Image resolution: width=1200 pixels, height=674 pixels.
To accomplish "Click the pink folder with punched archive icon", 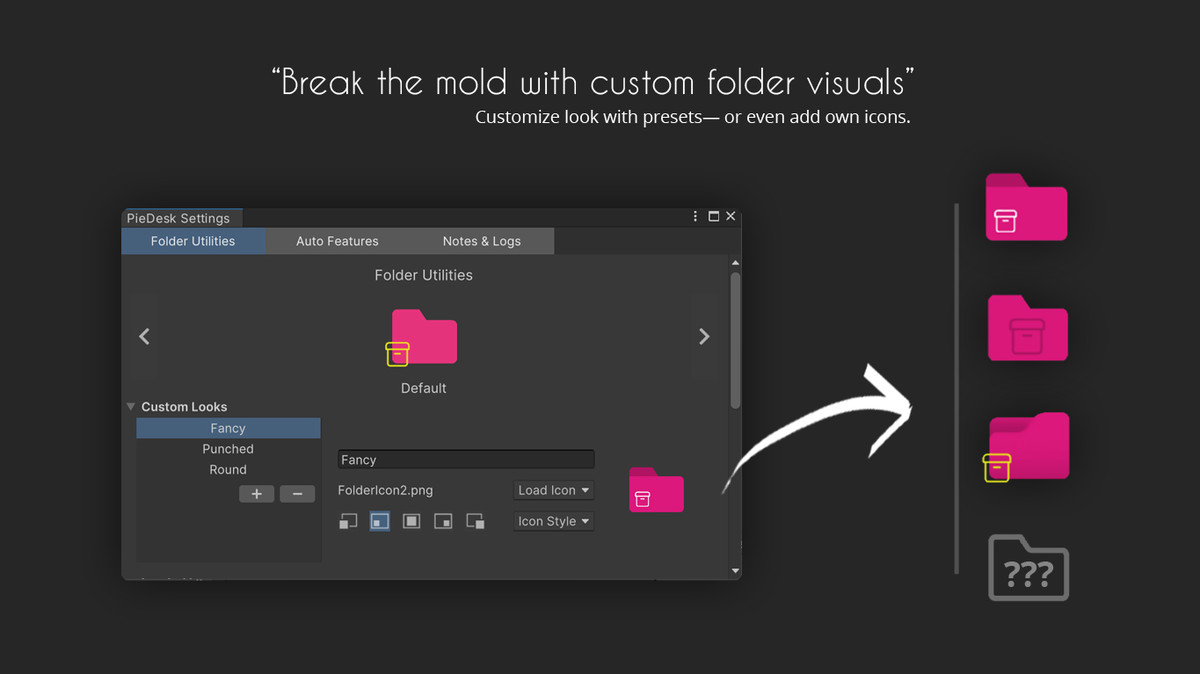I will 1027,327.
